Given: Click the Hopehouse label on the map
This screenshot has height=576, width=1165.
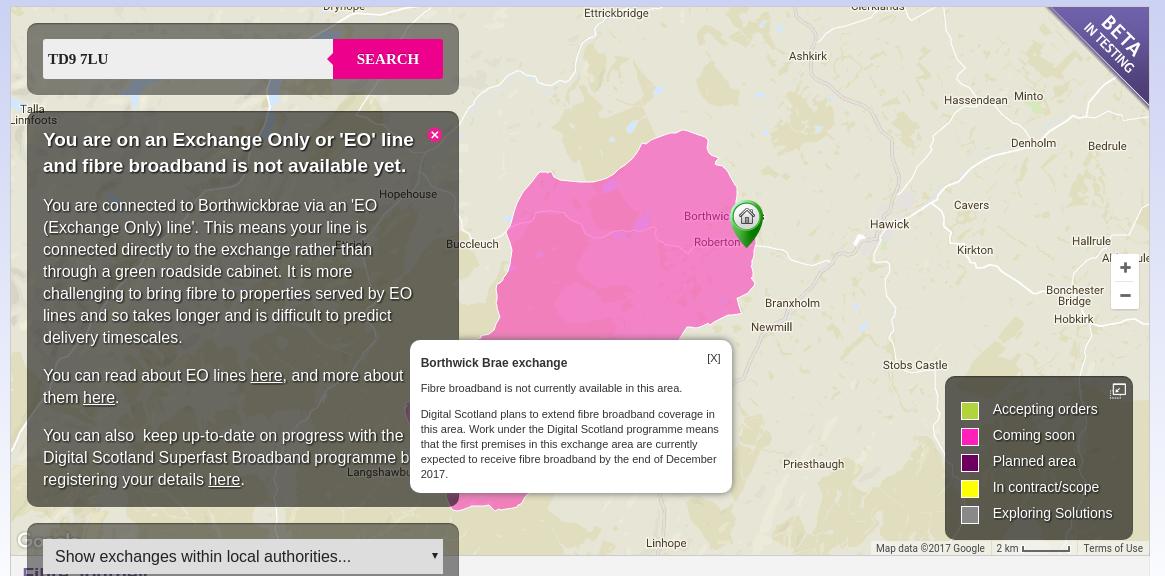Looking at the screenshot, I should (408, 194).
